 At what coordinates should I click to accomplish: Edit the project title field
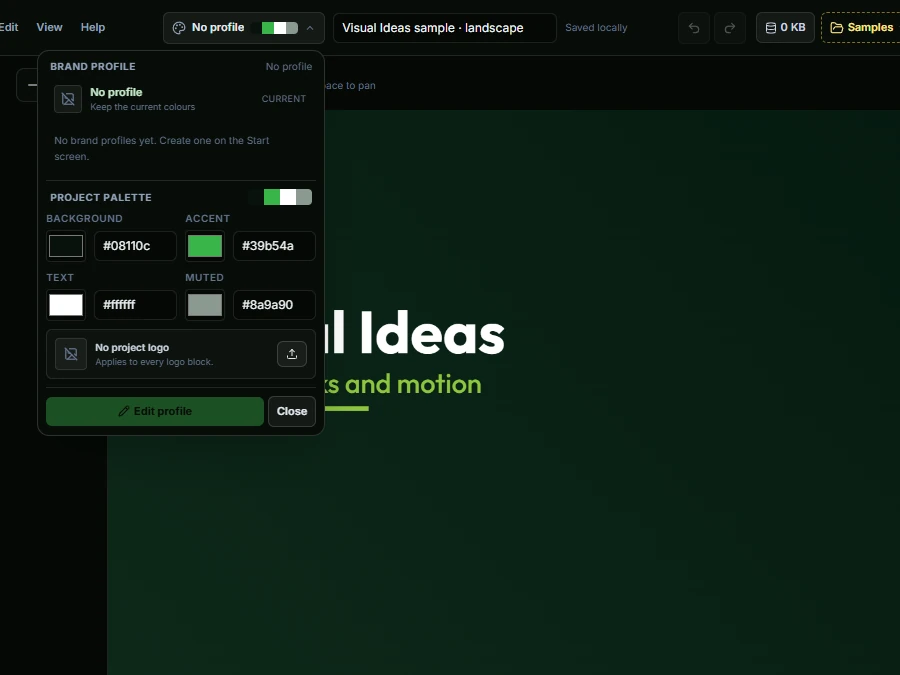click(445, 28)
